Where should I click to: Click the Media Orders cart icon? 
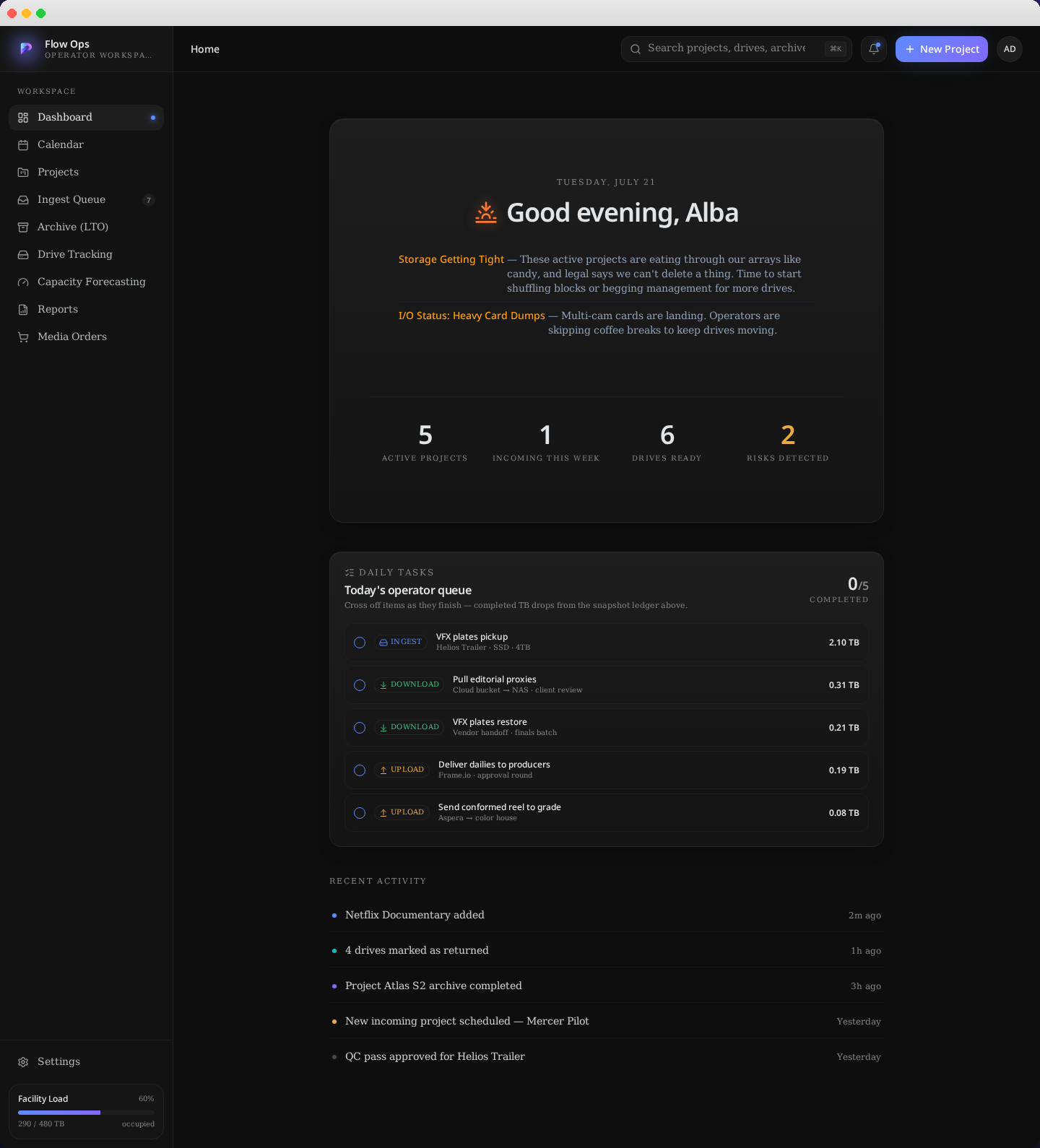pyautogui.click(x=23, y=337)
